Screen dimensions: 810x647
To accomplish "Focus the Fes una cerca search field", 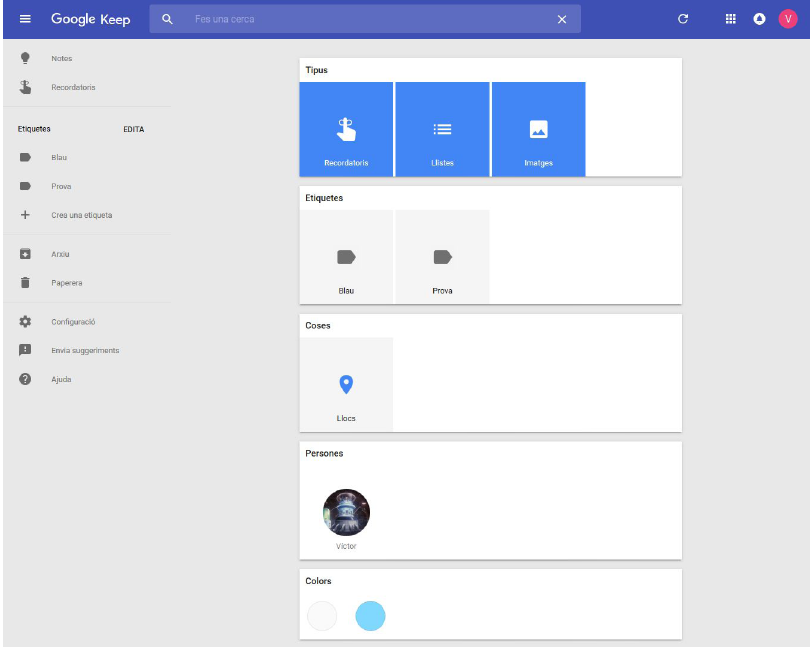I will 370,19.
